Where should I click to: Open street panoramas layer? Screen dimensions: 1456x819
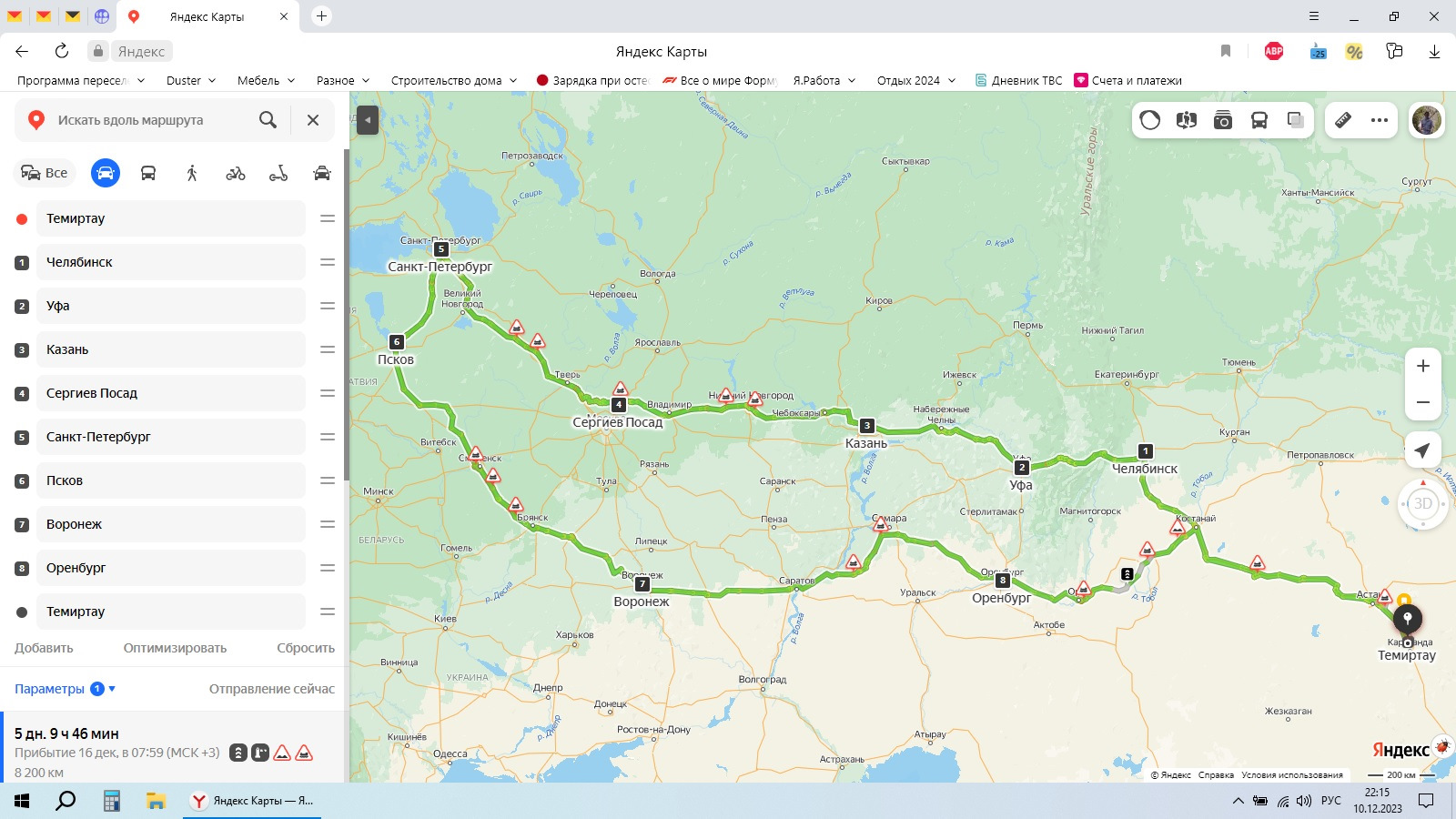1187,120
